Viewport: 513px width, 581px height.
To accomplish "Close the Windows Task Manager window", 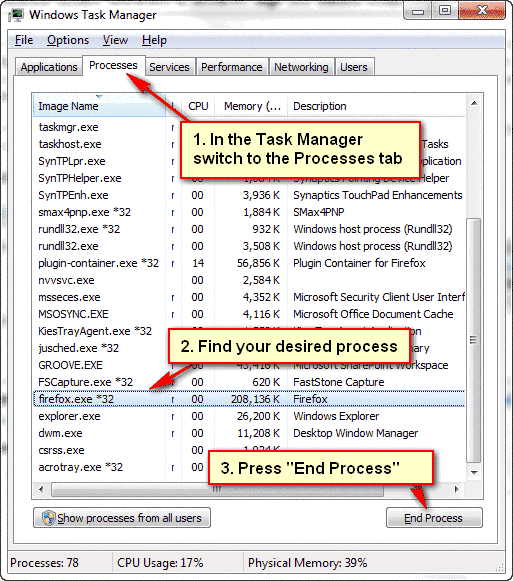I will point(482,11).
